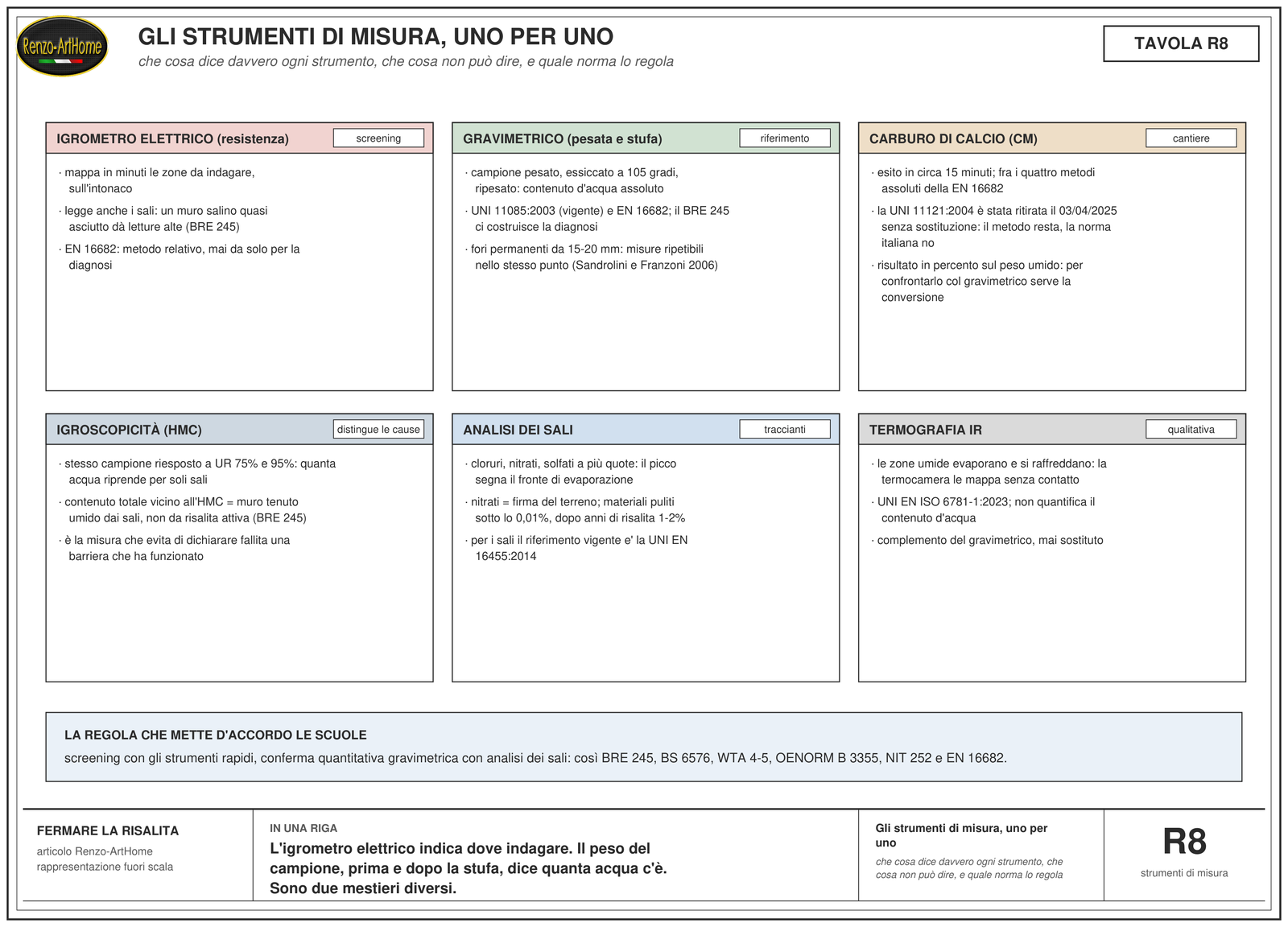Click the bullet 'cloruri, nitrati, solfati a più quote'

pyautogui.click(x=571, y=472)
